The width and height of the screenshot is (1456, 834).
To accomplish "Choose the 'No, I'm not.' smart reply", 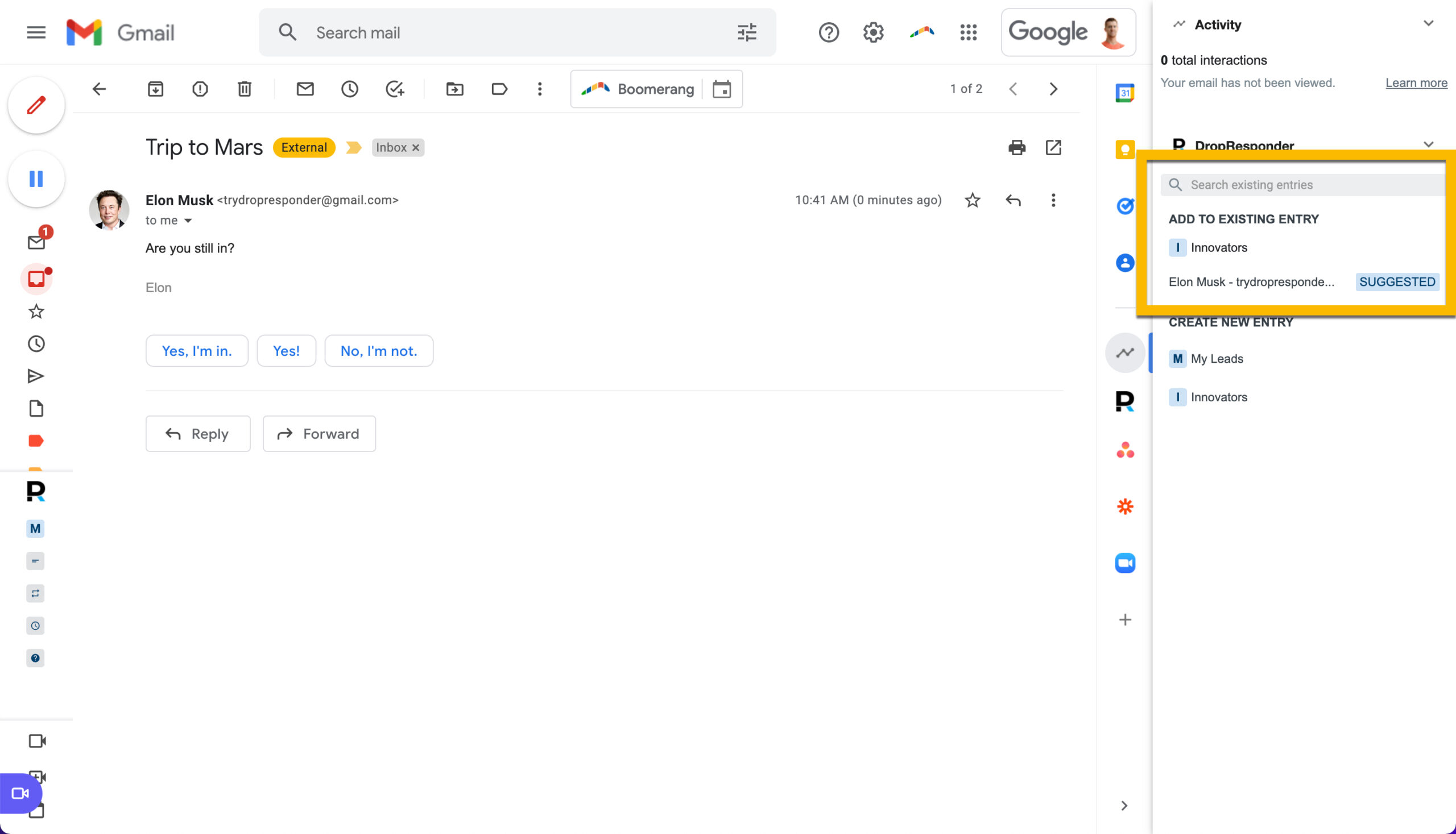I will click(379, 351).
